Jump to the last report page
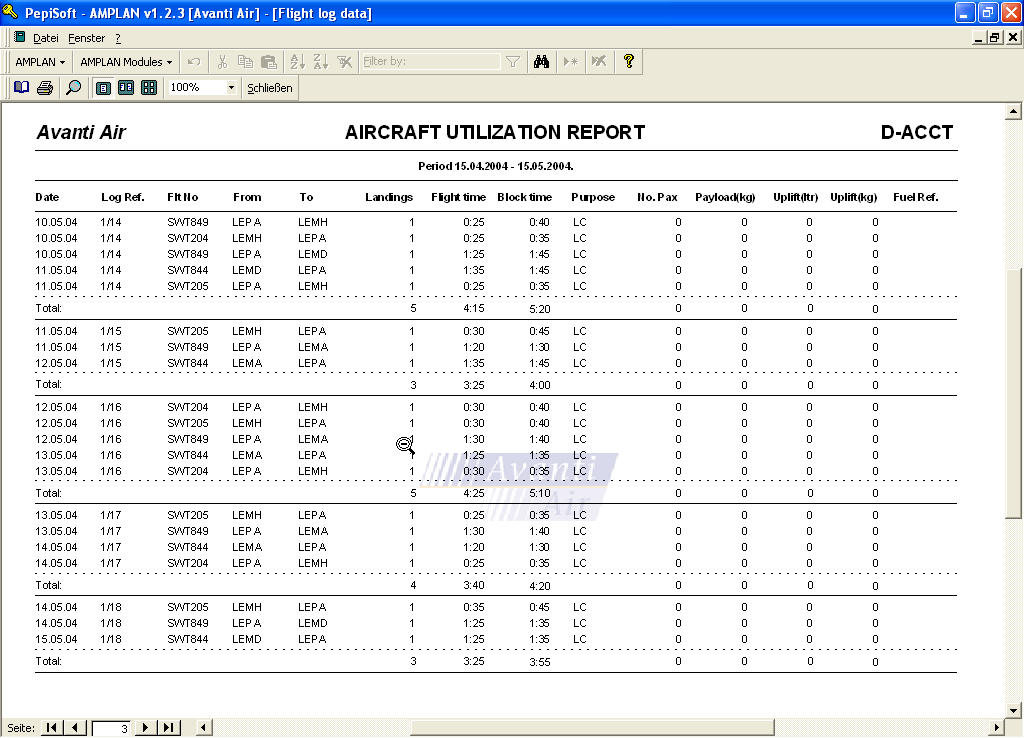The height and width of the screenshot is (738, 1024). click(169, 728)
